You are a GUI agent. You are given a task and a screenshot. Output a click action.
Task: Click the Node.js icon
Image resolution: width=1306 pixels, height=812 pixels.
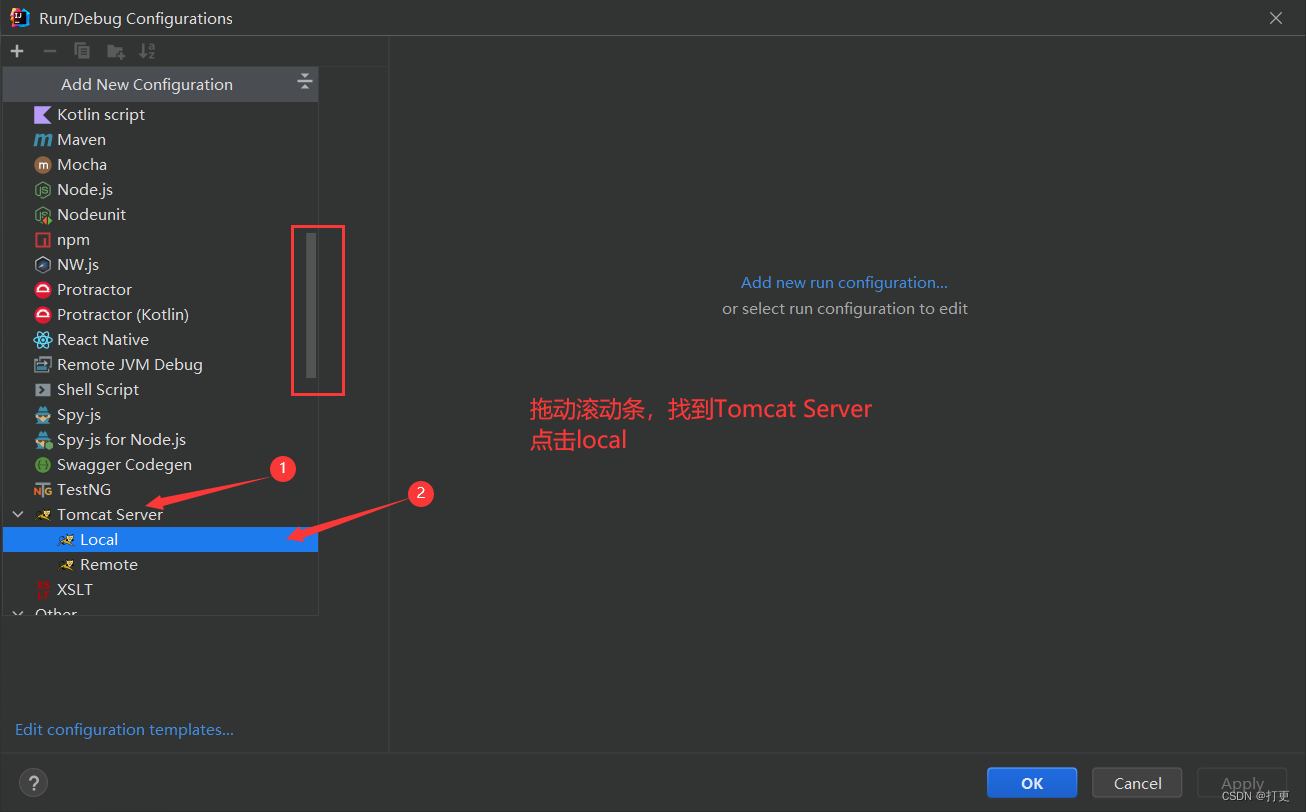(42, 190)
